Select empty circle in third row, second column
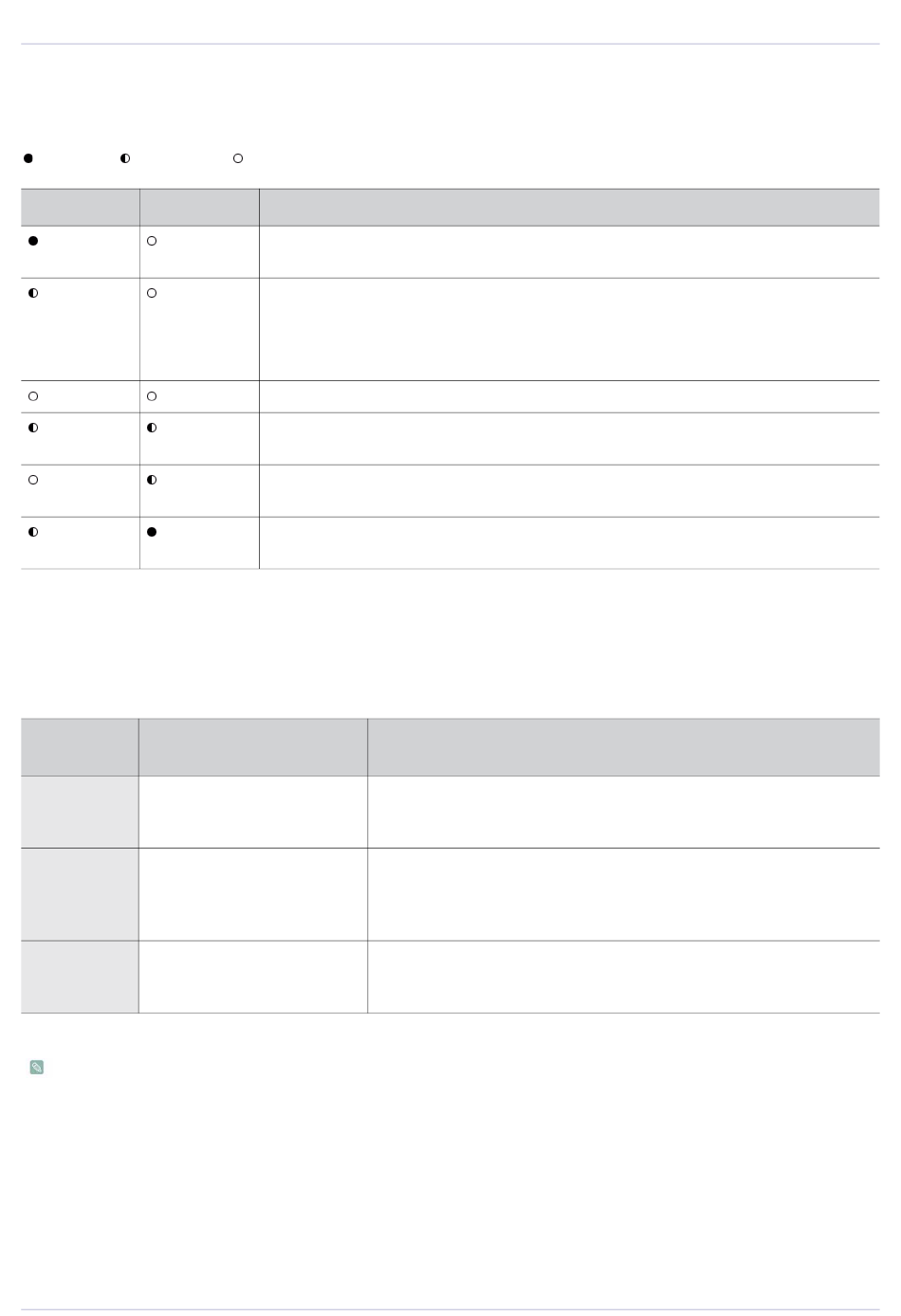The height and width of the screenshot is (1316, 901). click(152, 396)
